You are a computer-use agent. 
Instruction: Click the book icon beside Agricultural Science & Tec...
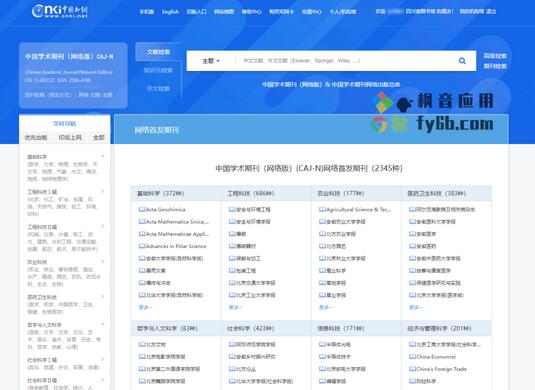[322, 210]
